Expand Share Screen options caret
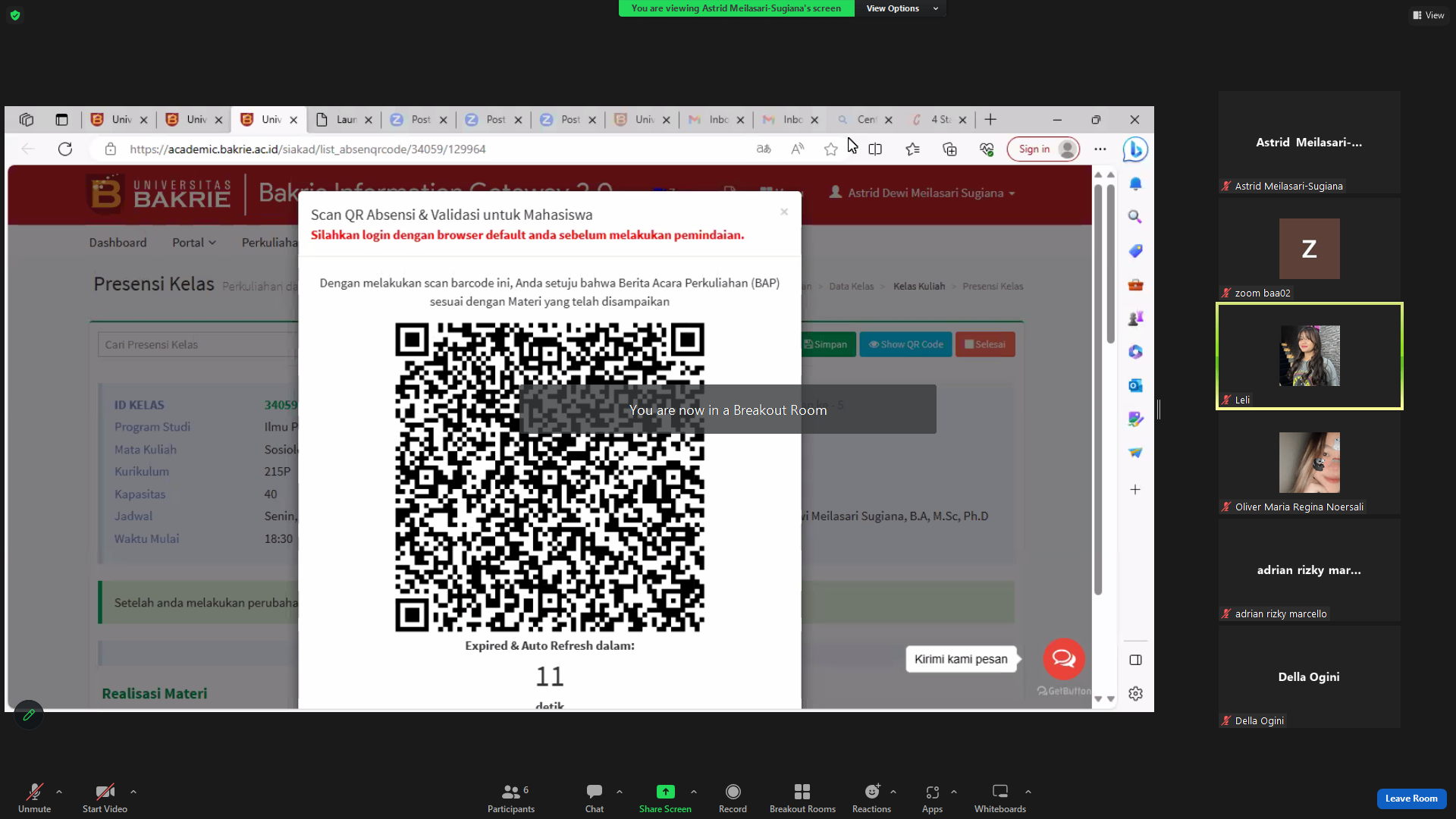This screenshot has width=1456, height=819. (x=694, y=792)
